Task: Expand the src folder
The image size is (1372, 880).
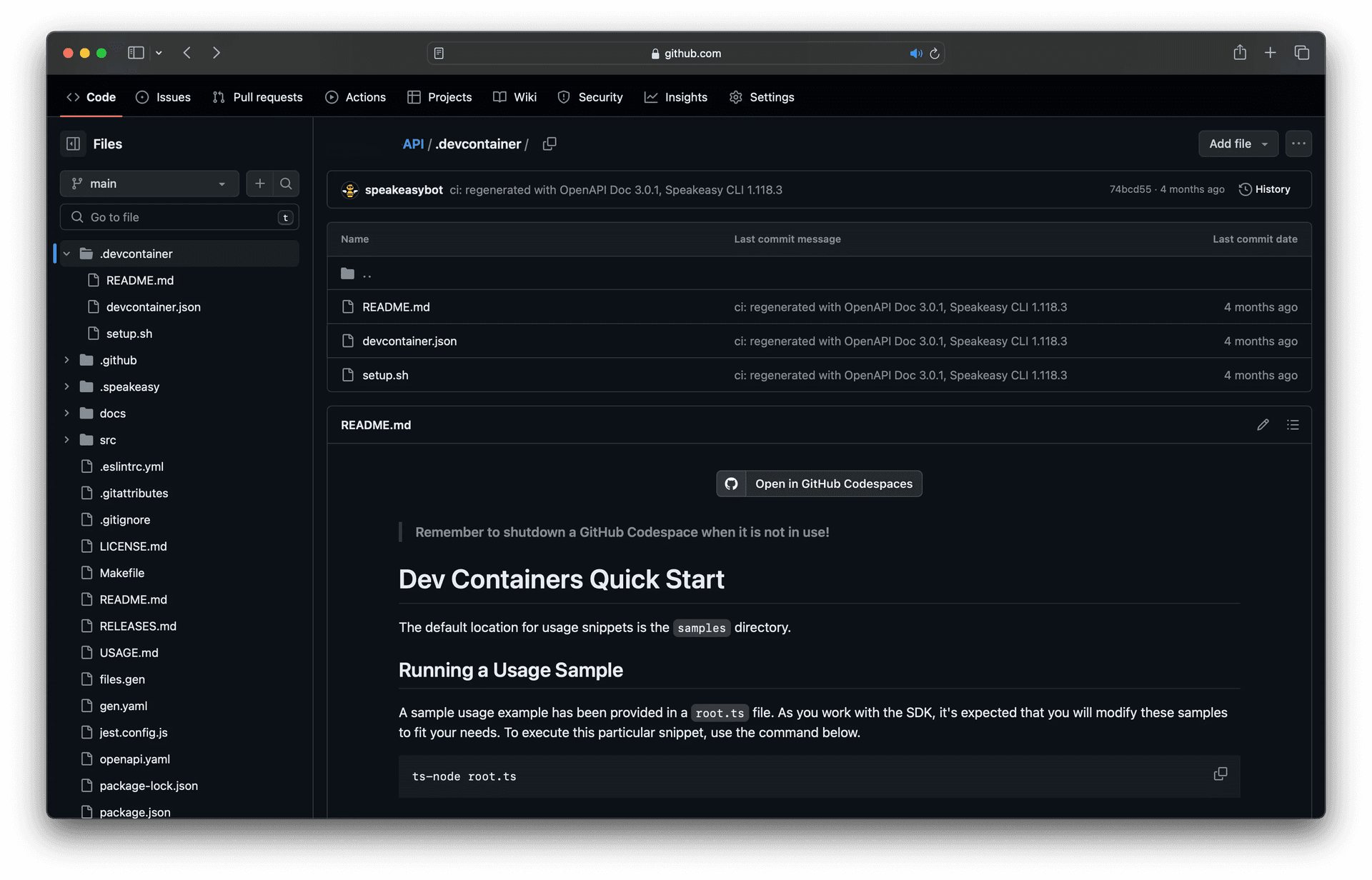Action: point(66,439)
